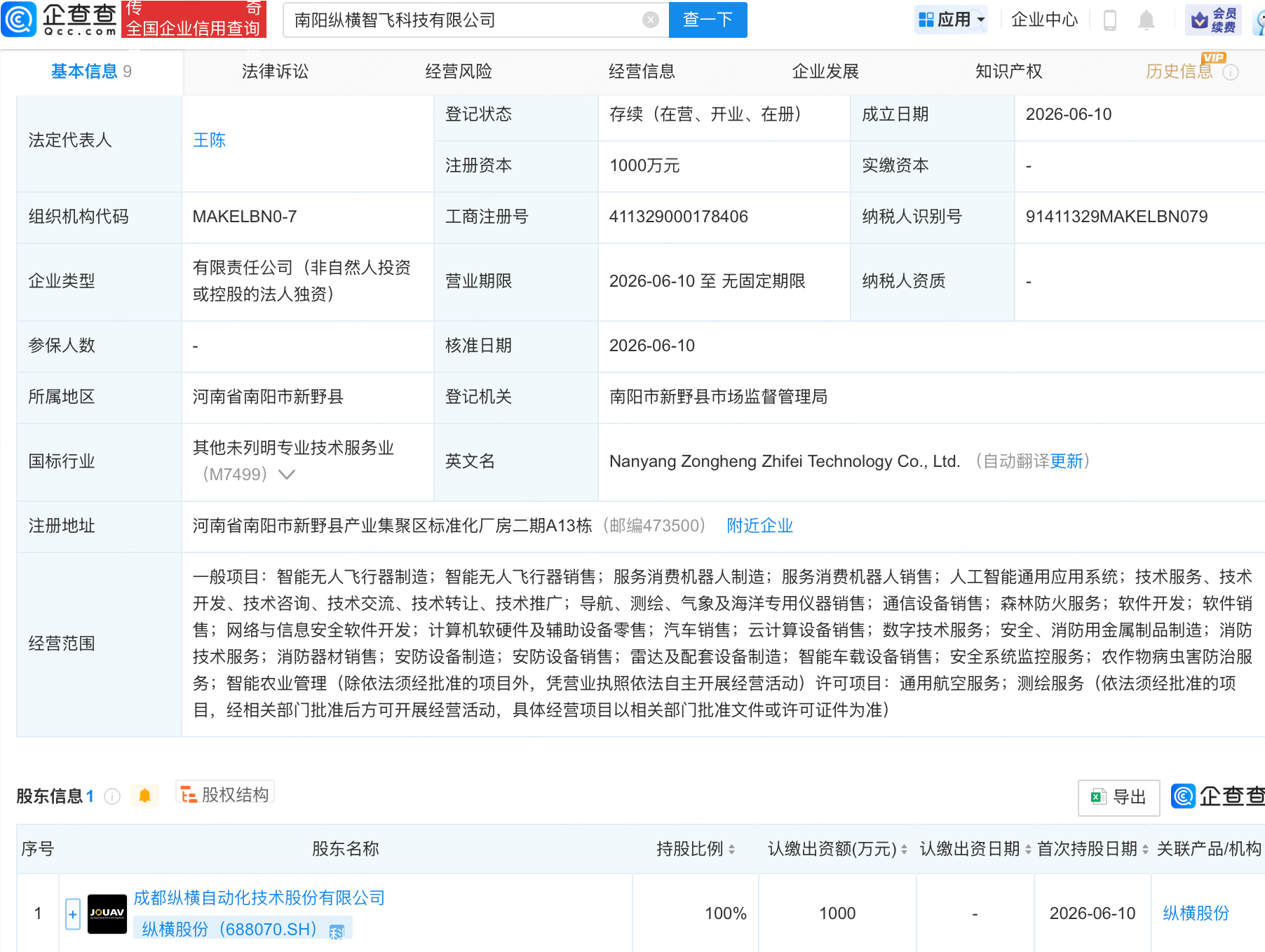Click the 科 board badge icon

(x=337, y=932)
